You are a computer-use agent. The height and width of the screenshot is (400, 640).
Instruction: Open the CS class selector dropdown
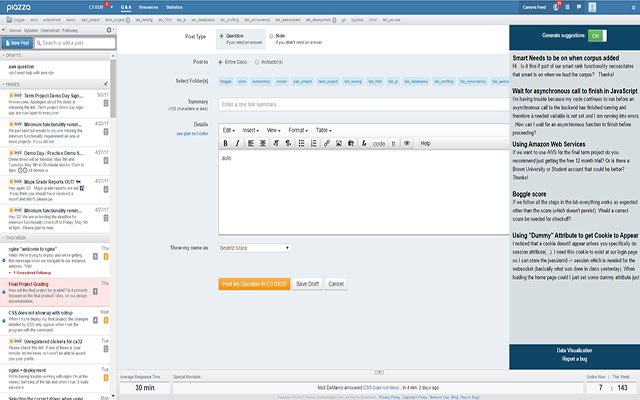(x=100, y=7)
